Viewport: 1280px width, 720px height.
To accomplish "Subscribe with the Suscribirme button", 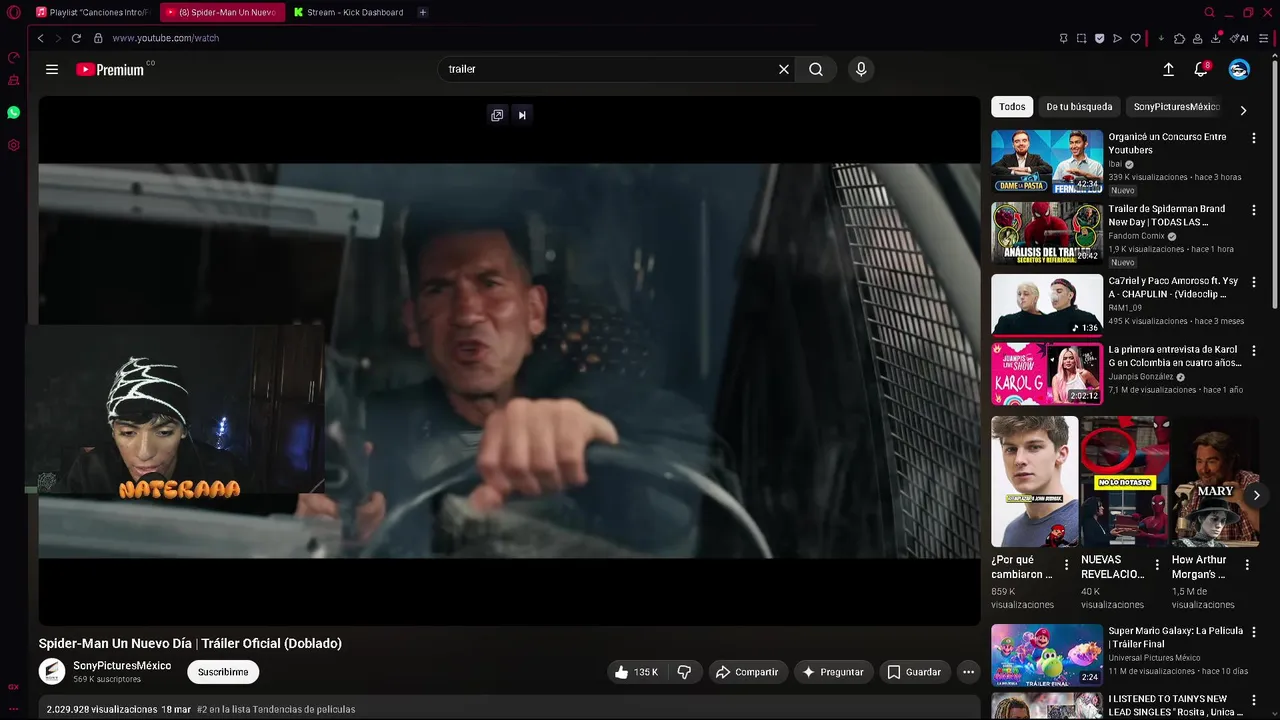I will [223, 672].
